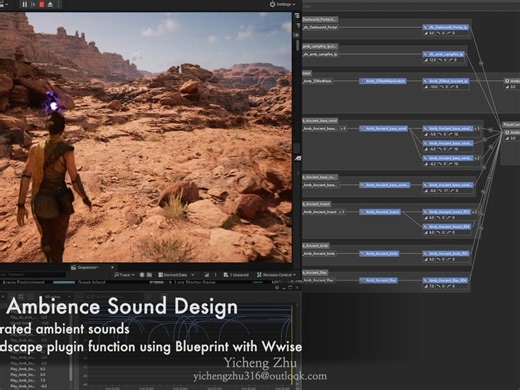This screenshot has height=390, width=520.
Task: Click the sfx_Darkworld_Portal_lp sound node
Action: tap(446, 27)
